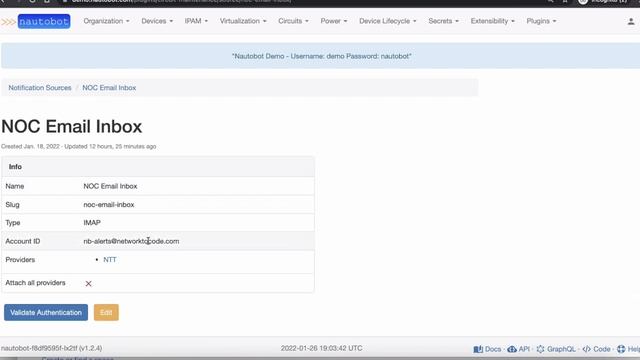Click the Help lifebuoy icon in footer
This screenshot has width=640, height=360.
pyautogui.click(x=621, y=349)
